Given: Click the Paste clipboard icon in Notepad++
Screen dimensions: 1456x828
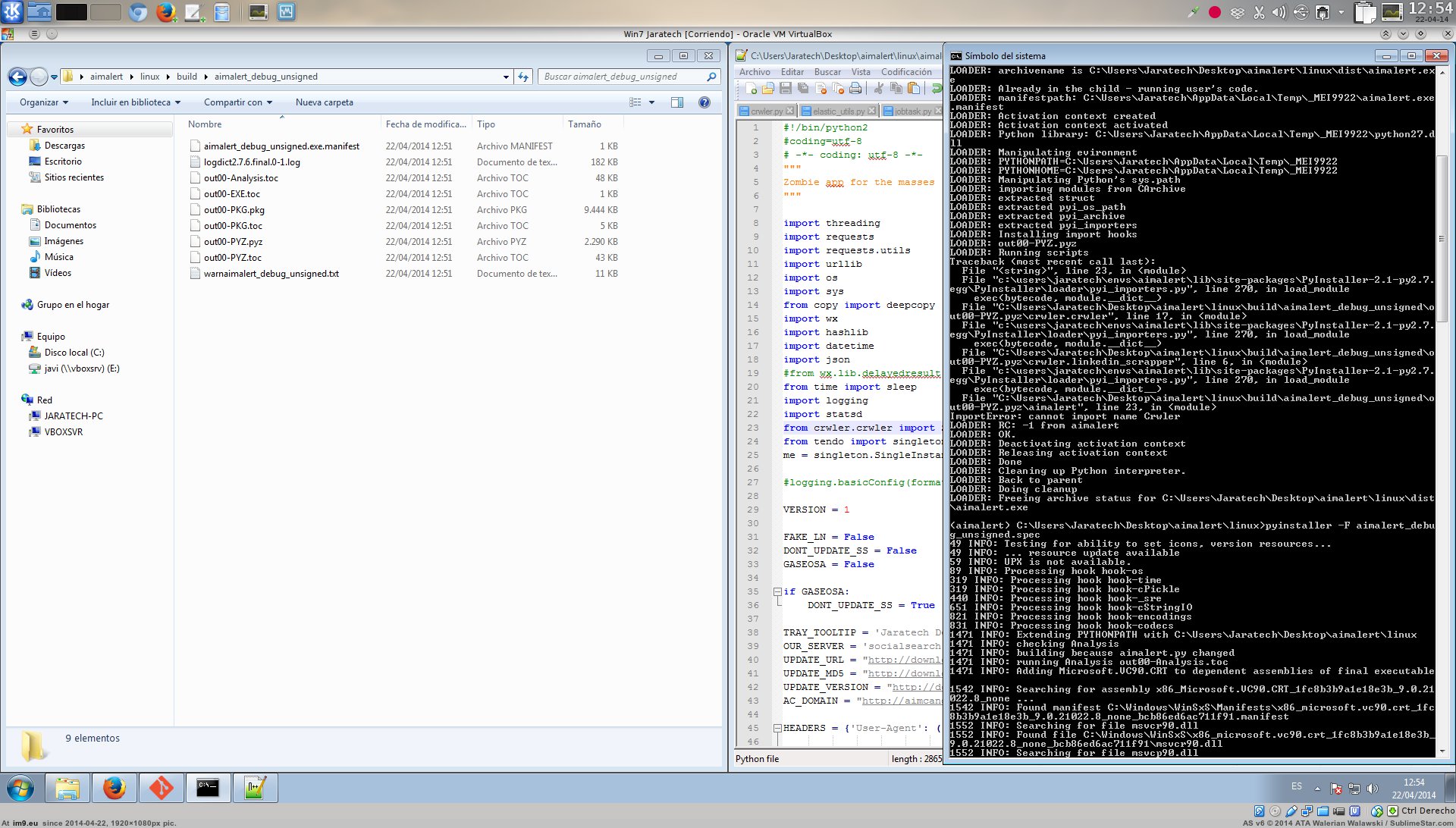Looking at the screenshot, I should [x=914, y=89].
